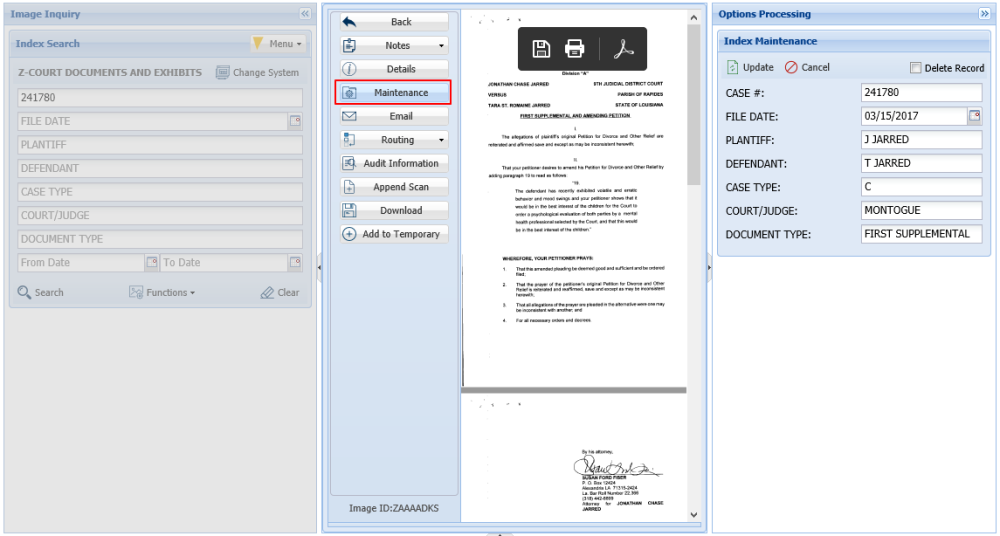Click Audit Information
Viewport: 1000px width, 536px height.
click(x=394, y=163)
